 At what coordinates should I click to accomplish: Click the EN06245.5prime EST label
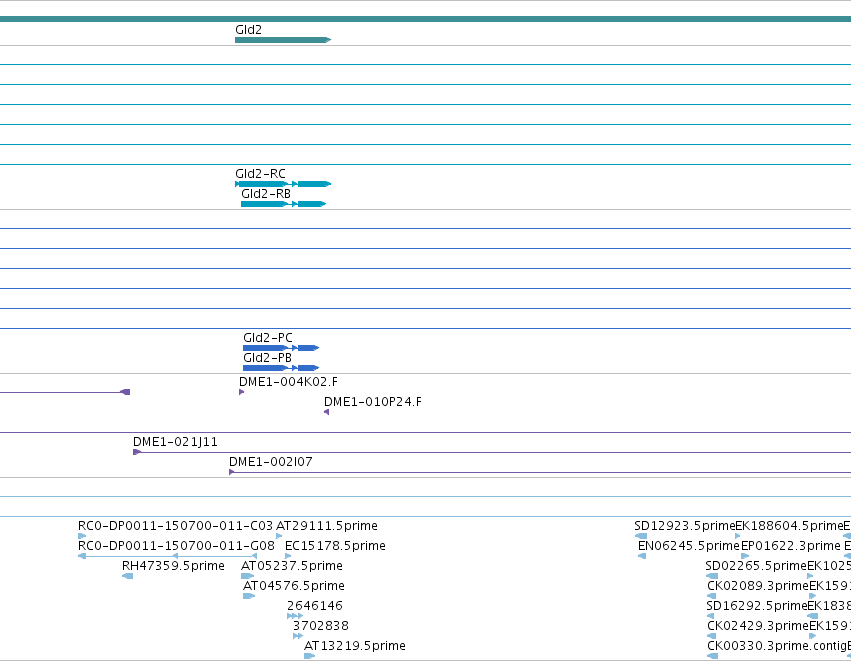pyautogui.click(x=689, y=546)
